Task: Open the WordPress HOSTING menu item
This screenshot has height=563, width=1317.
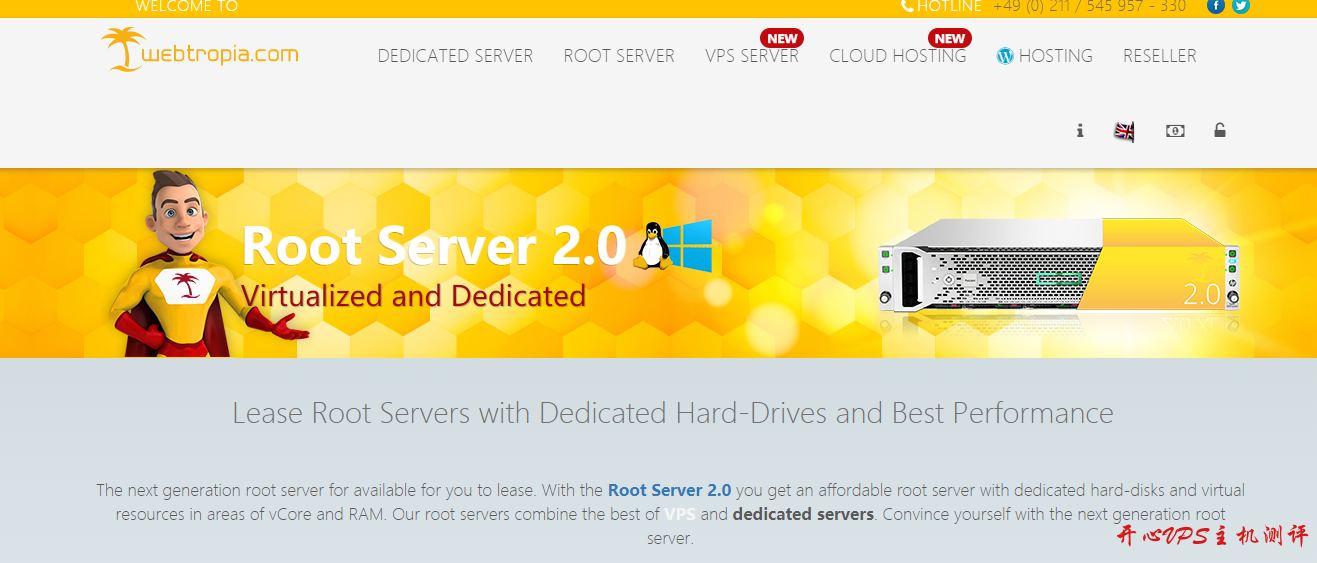Action: point(1045,56)
